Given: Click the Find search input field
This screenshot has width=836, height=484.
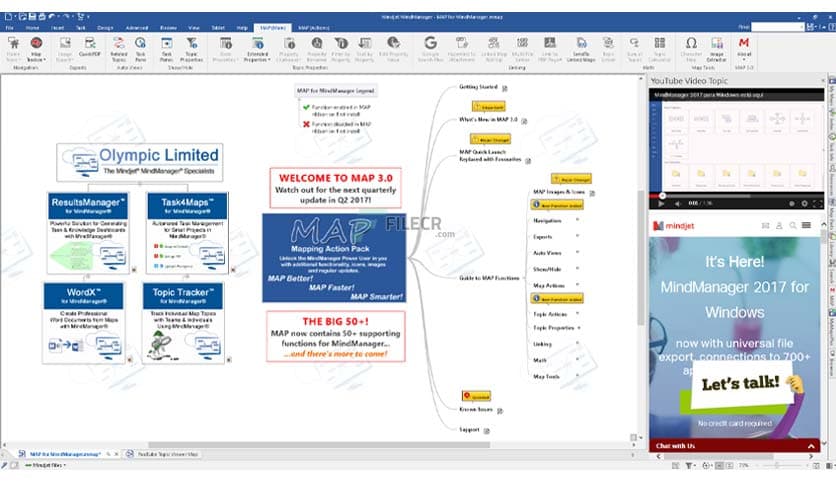Looking at the screenshot, I should click(777, 27).
